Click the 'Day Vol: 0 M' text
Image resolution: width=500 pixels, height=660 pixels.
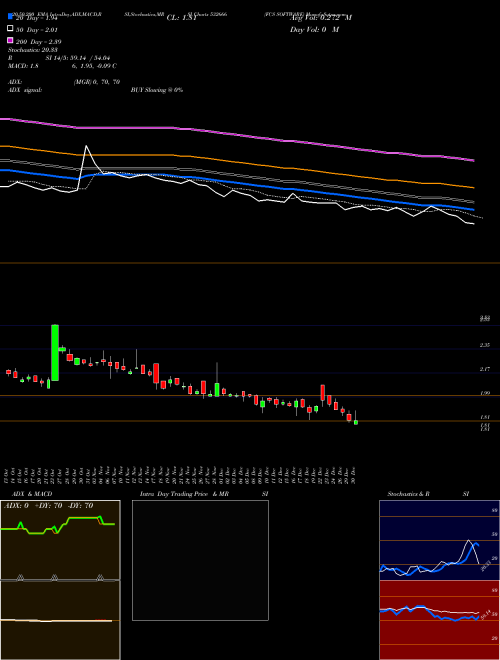pyautogui.click(x=314, y=30)
